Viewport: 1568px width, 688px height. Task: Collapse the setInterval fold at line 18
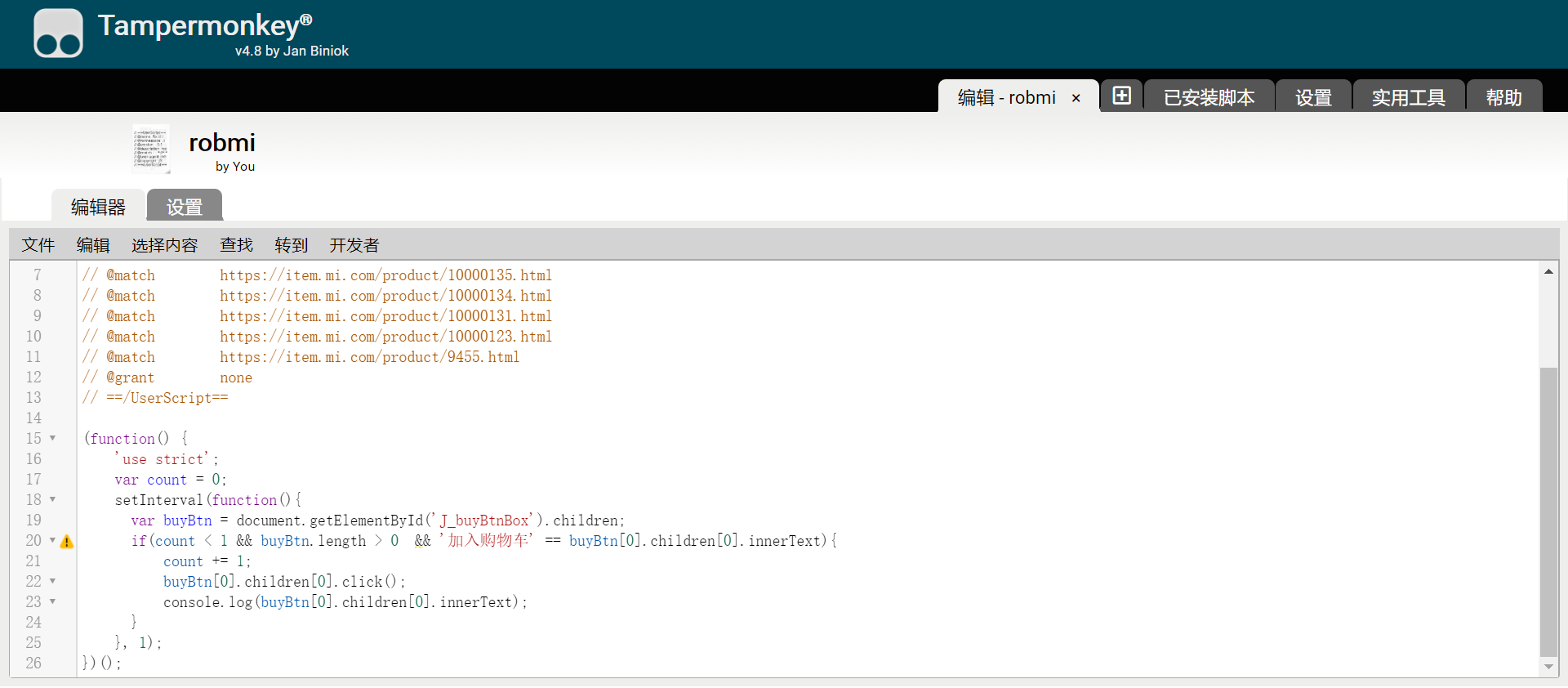point(53,499)
